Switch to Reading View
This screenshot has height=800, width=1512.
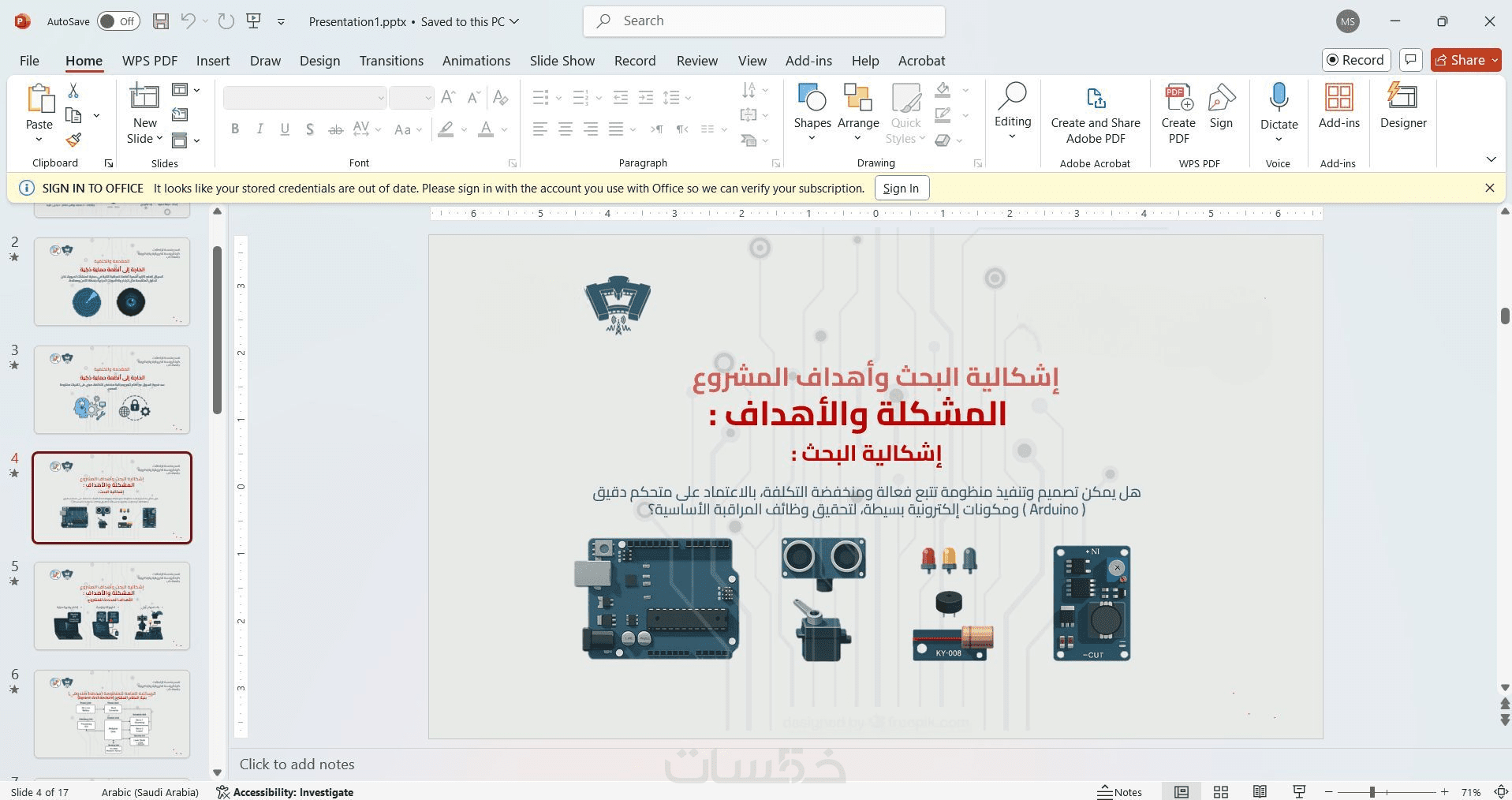[1260, 792]
